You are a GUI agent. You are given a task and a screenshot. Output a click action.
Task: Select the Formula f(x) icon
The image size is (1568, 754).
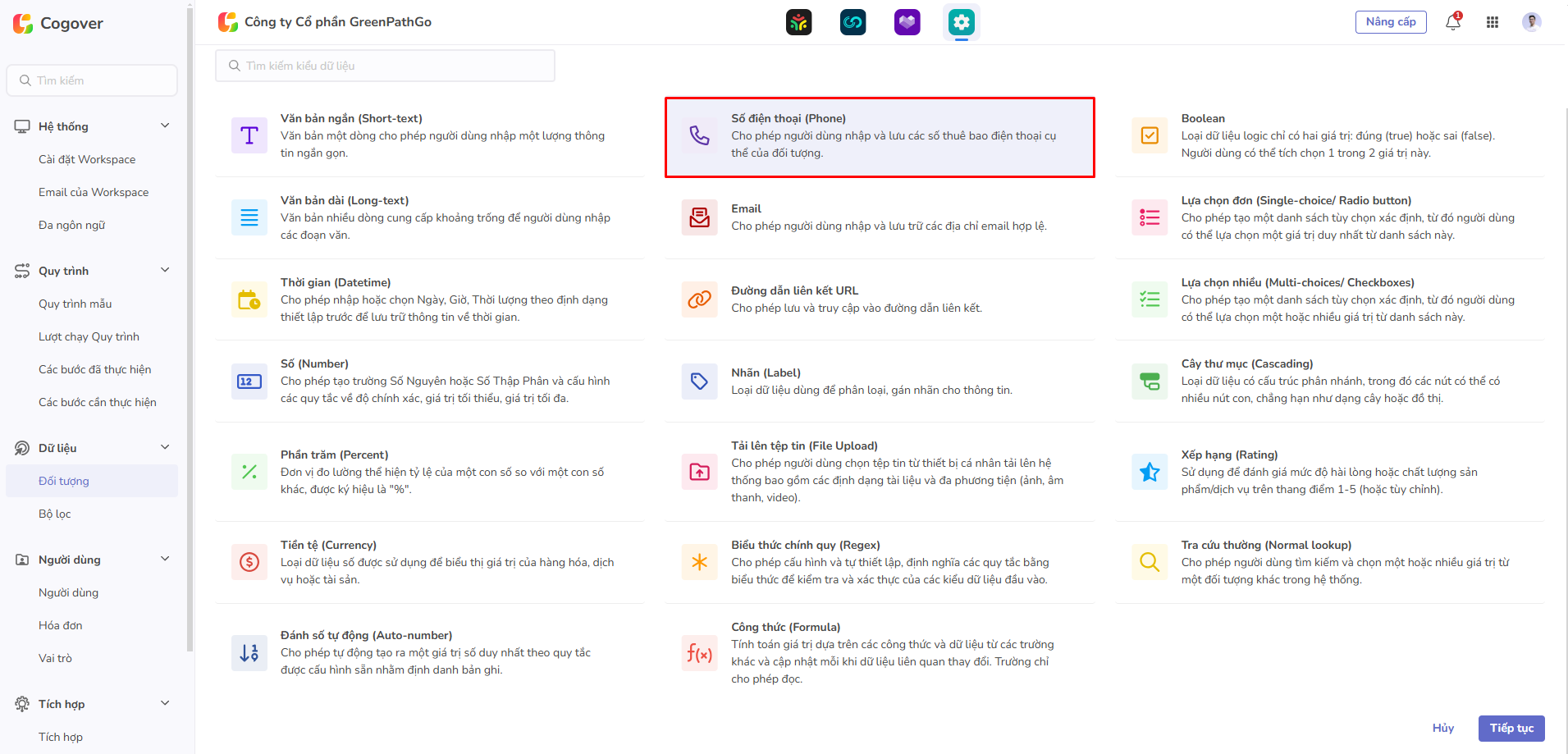click(x=699, y=653)
